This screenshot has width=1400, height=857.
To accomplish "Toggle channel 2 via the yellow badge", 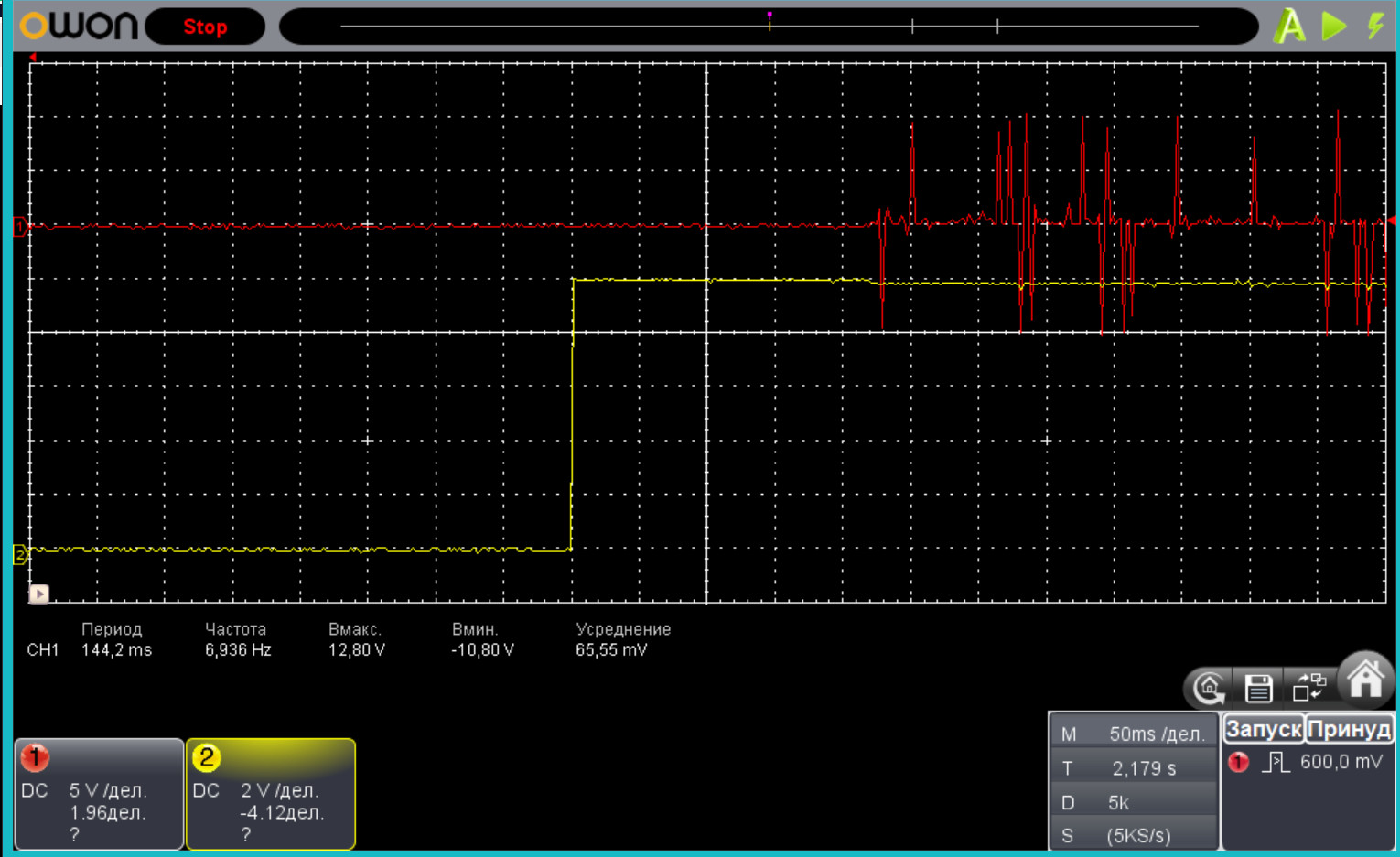I will (207, 757).
